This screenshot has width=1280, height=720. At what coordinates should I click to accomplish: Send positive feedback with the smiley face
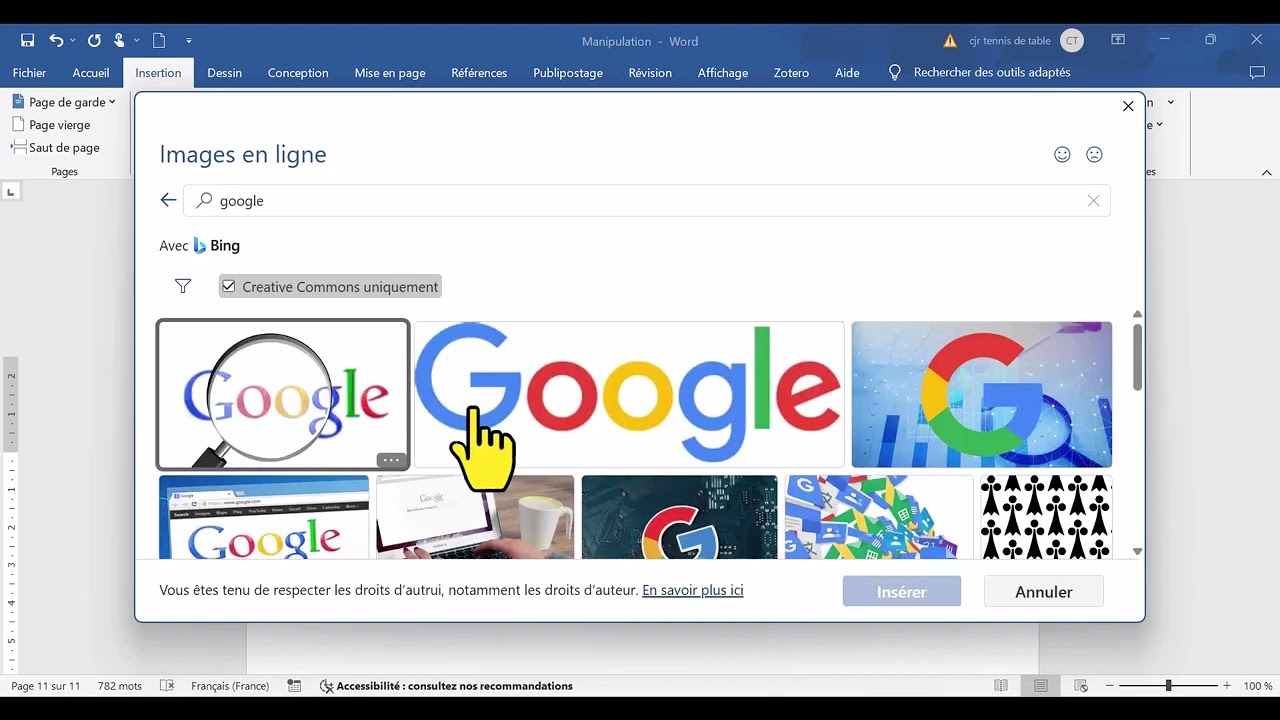pyautogui.click(x=1062, y=154)
